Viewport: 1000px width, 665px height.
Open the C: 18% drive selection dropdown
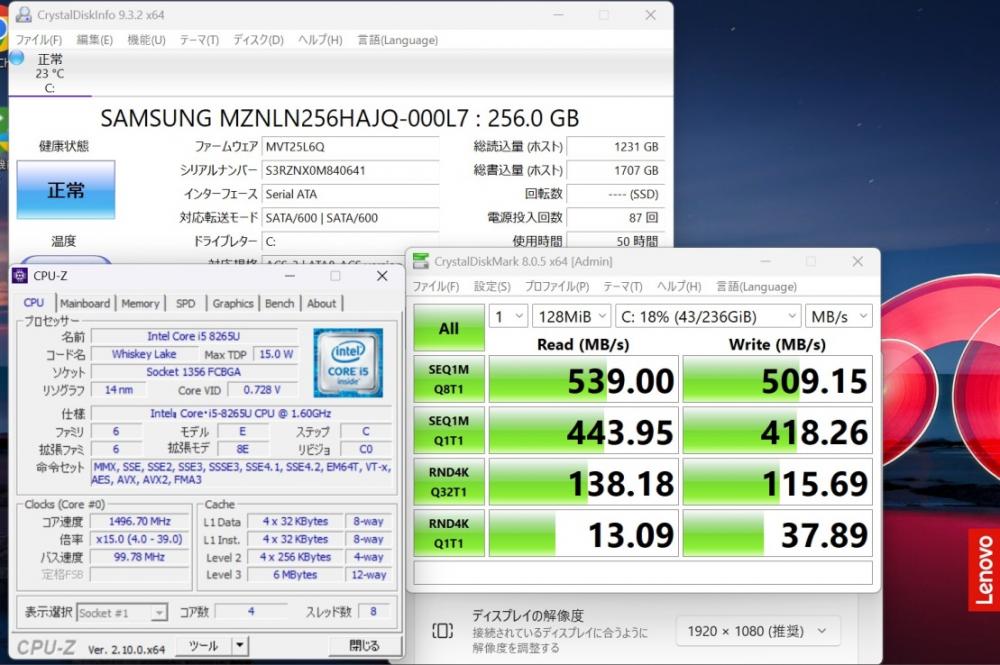tap(709, 316)
